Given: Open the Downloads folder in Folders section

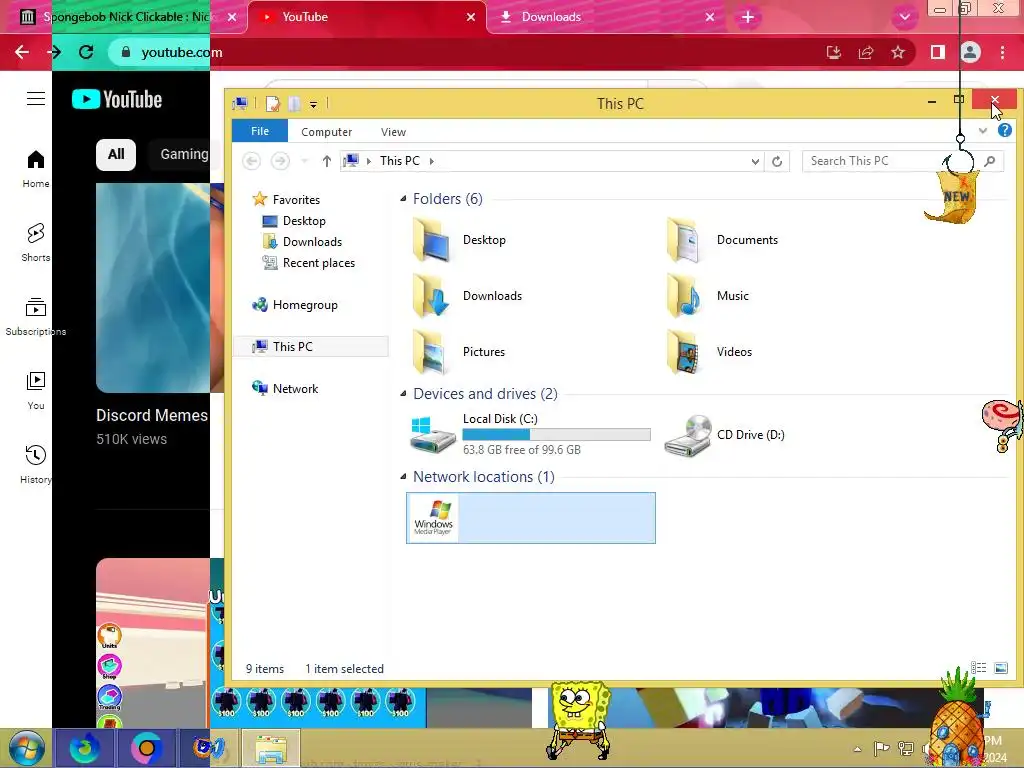Looking at the screenshot, I should point(468,296).
